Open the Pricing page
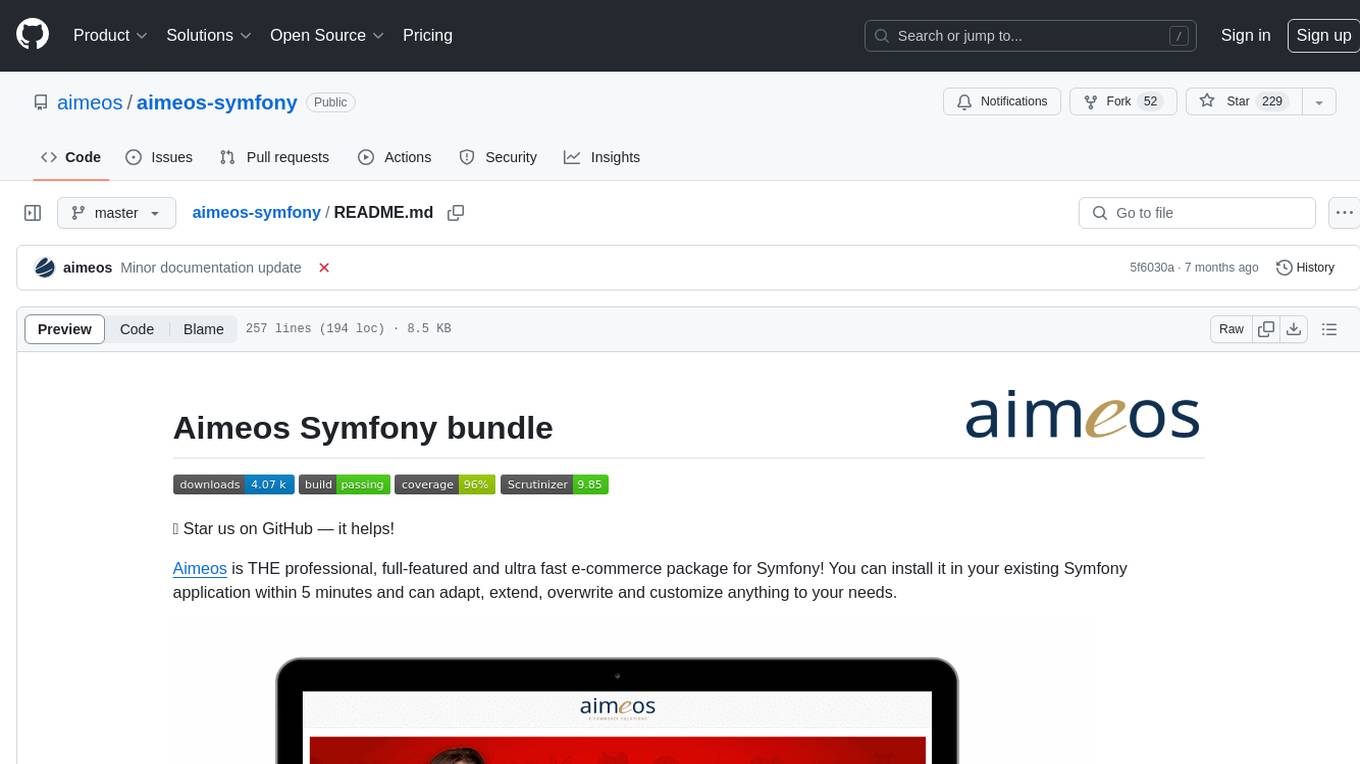The height and width of the screenshot is (764, 1360). coord(427,35)
